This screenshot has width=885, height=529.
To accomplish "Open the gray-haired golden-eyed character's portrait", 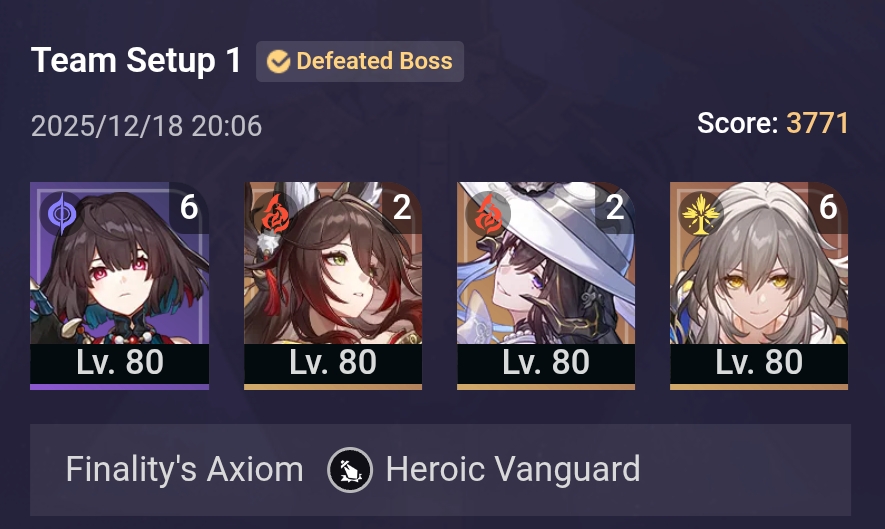I will tap(759, 263).
